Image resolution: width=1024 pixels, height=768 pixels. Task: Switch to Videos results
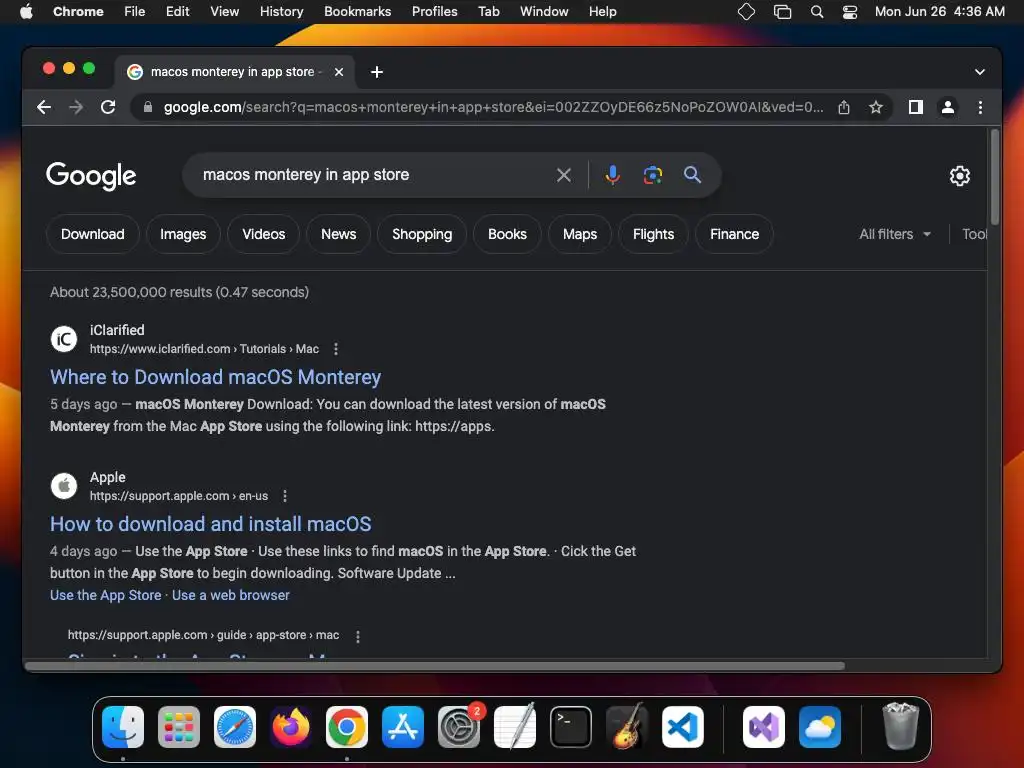264,234
